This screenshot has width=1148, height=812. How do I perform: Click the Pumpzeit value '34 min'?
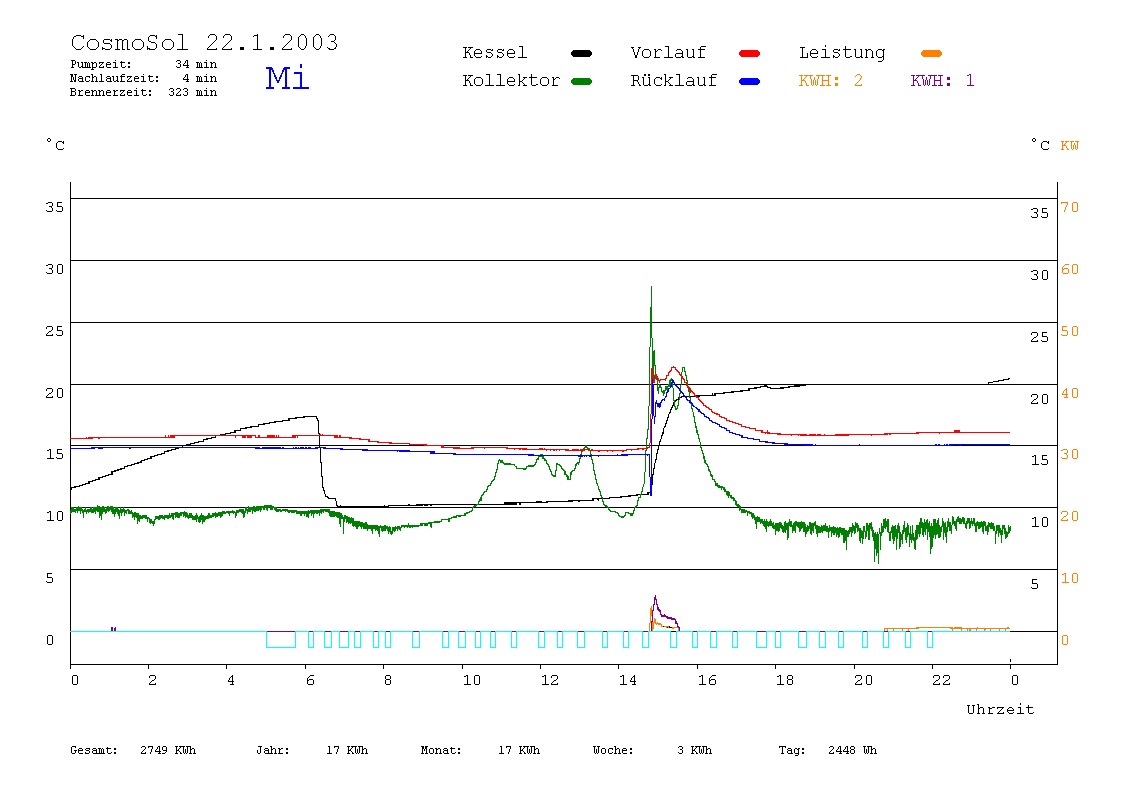195,64
